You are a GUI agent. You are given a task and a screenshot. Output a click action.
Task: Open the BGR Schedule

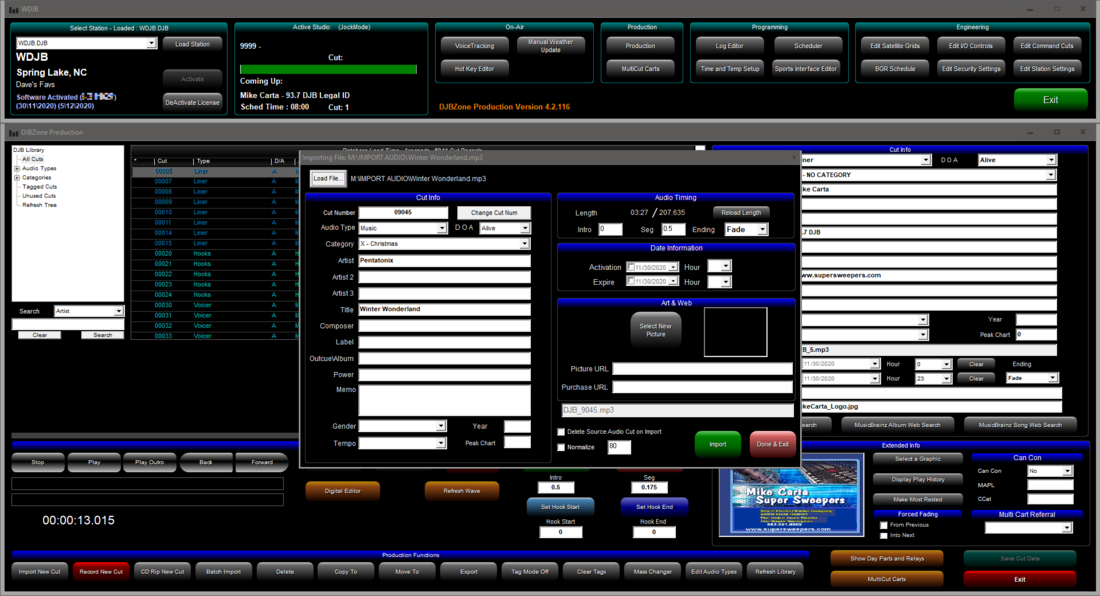[894, 69]
